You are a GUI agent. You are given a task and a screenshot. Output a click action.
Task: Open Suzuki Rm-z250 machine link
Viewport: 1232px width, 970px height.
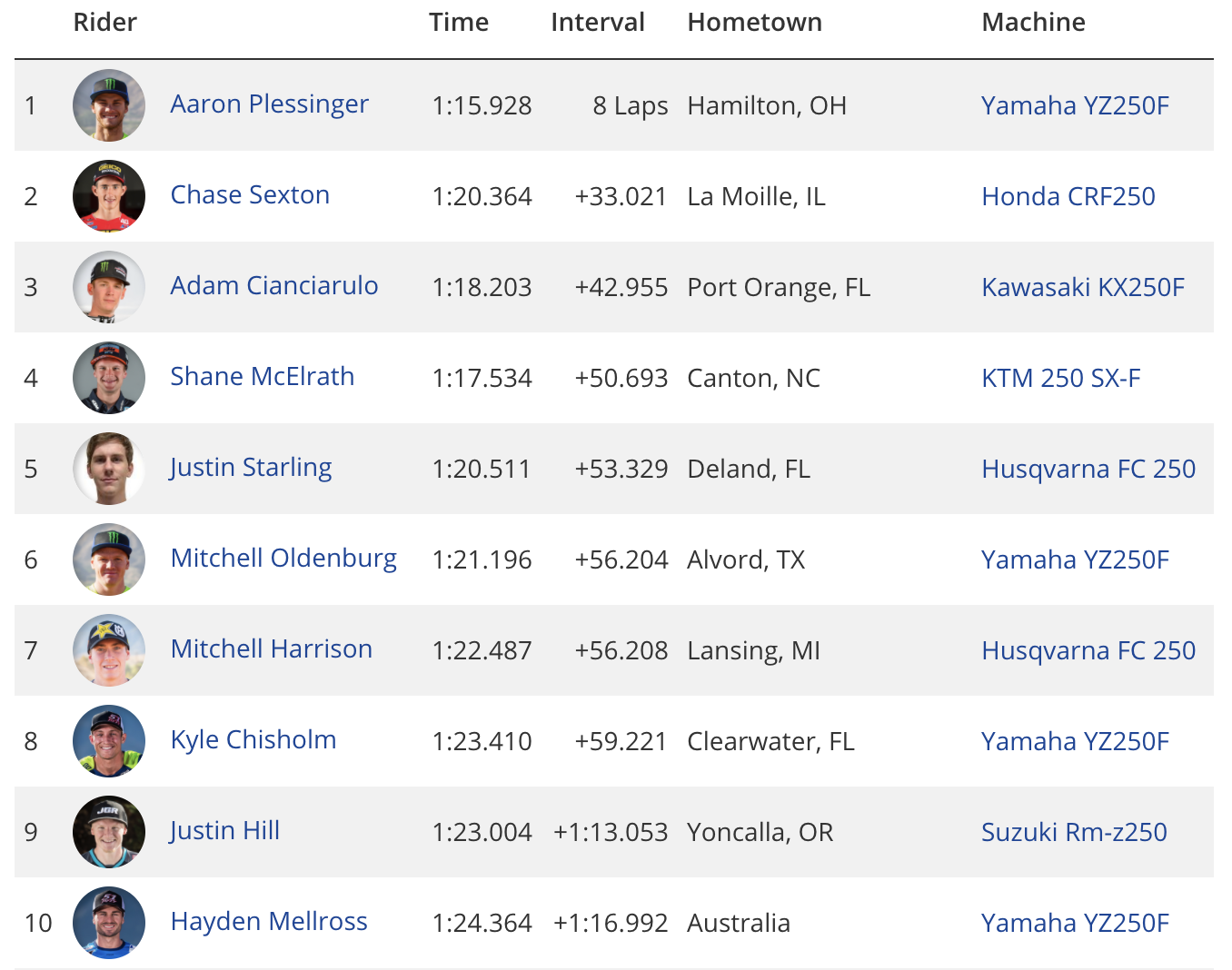tap(1074, 832)
